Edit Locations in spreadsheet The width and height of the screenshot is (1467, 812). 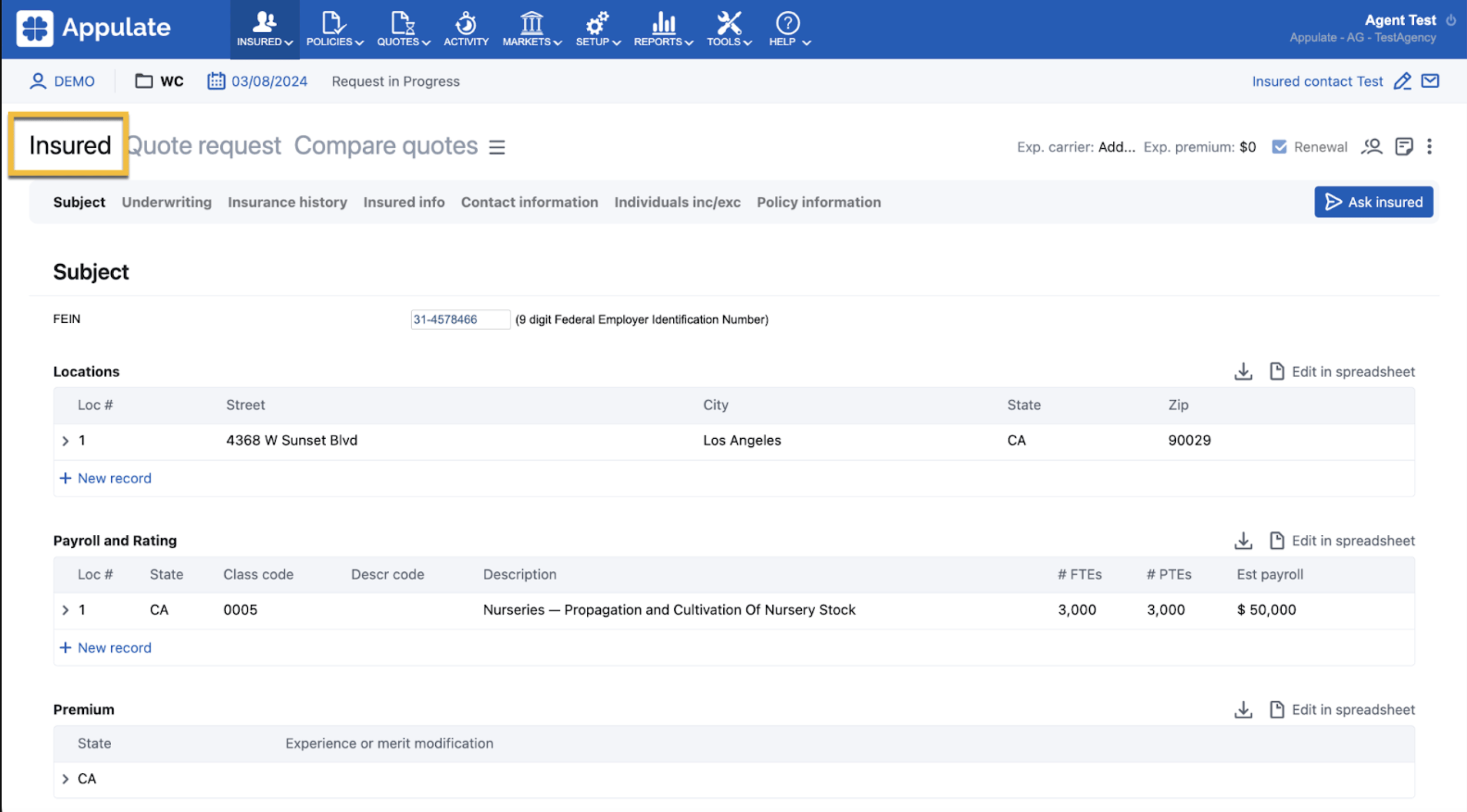click(1342, 372)
